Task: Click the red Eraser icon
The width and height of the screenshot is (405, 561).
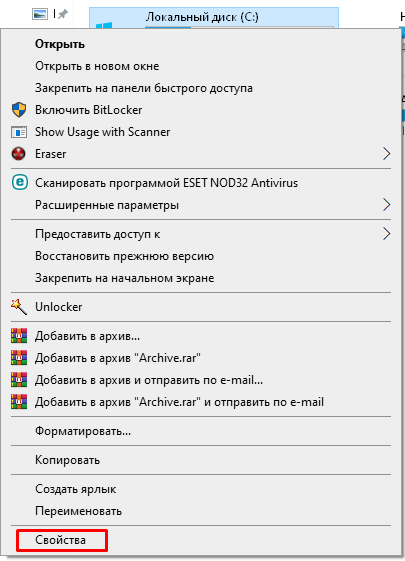Action: click(19, 154)
